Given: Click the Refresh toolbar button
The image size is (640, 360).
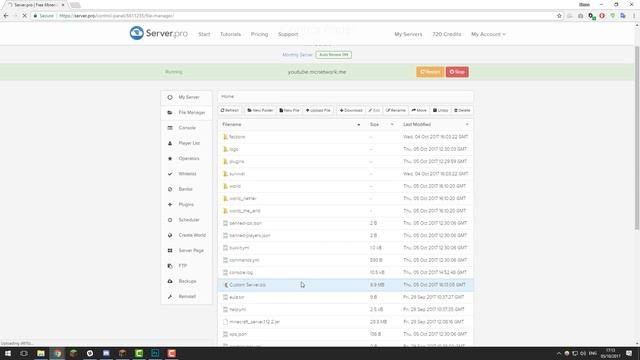Looking at the screenshot, I should [230, 110].
